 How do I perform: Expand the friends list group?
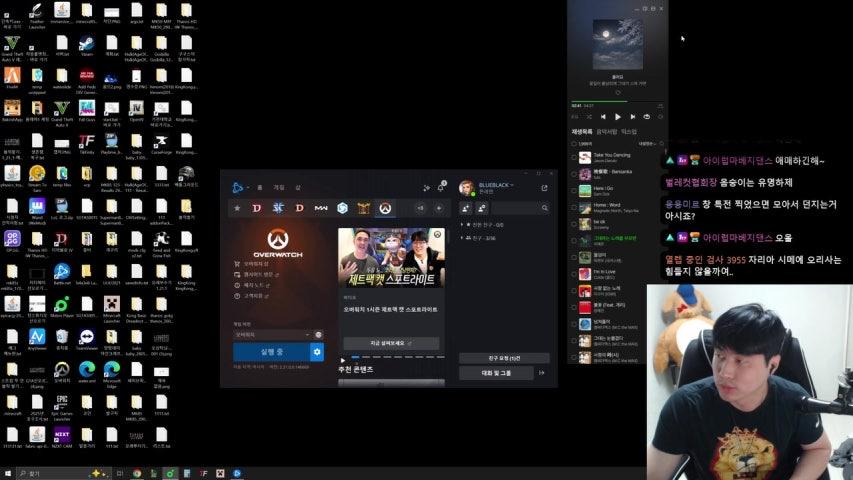coord(479,238)
